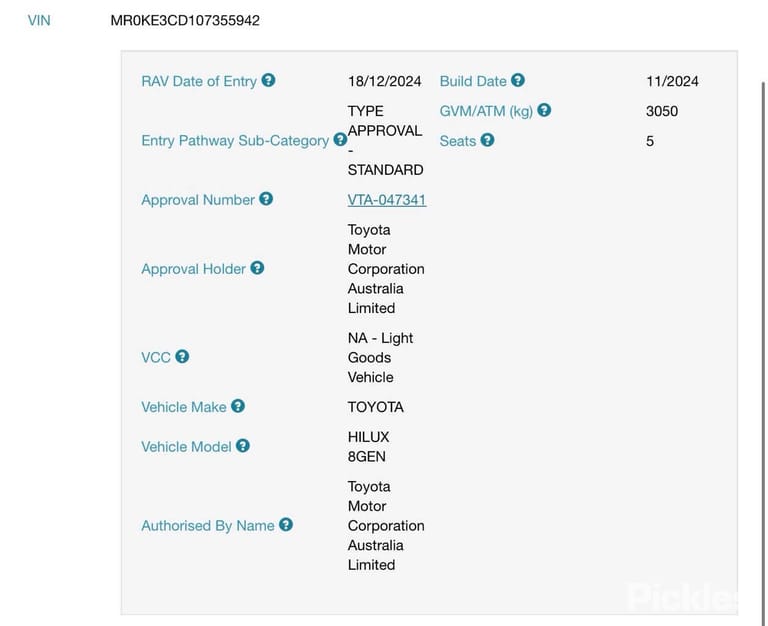Click help icon beside RAV Date of Entry
Screen dimensions: 768x626
[268, 80]
